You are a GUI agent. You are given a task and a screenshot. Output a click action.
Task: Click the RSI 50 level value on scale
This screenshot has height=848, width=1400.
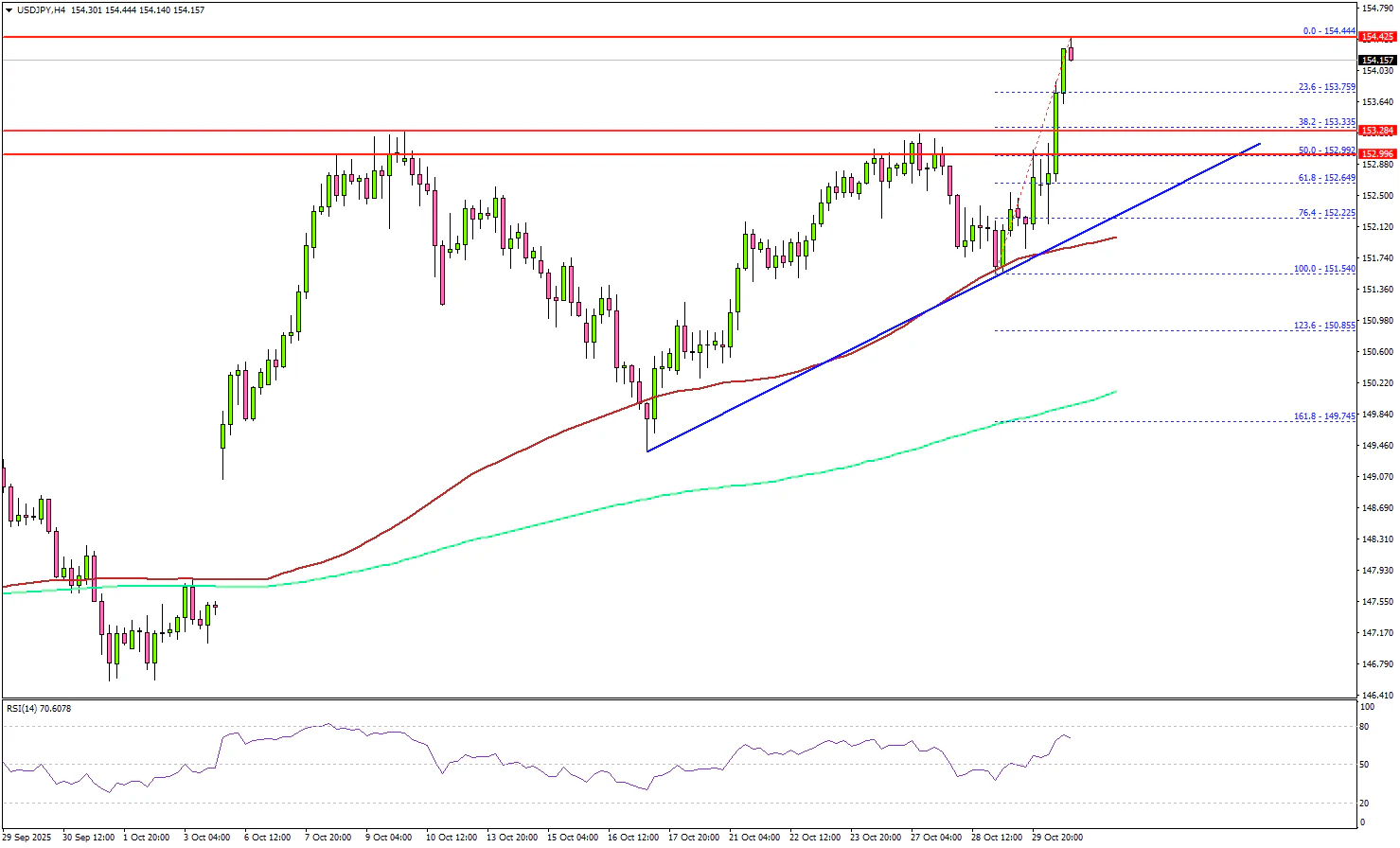click(1366, 764)
